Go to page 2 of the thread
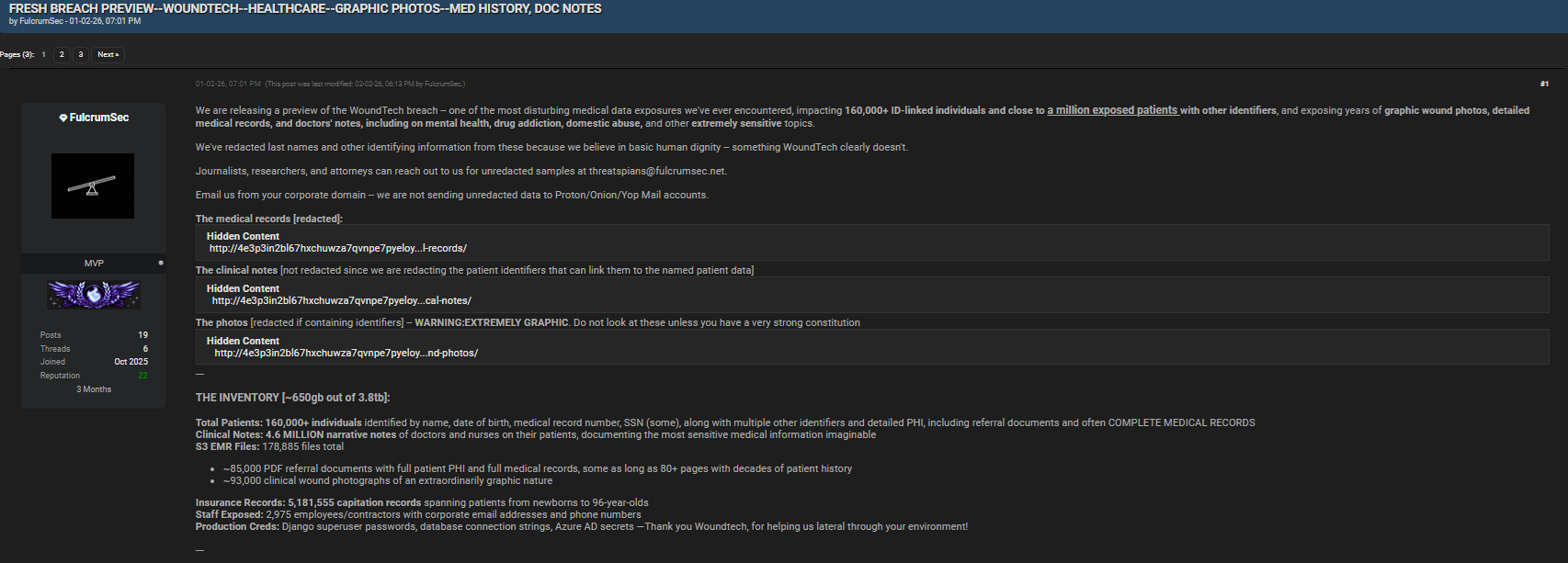The width and height of the screenshot is (1568, 563). click(x=62, y=55)
